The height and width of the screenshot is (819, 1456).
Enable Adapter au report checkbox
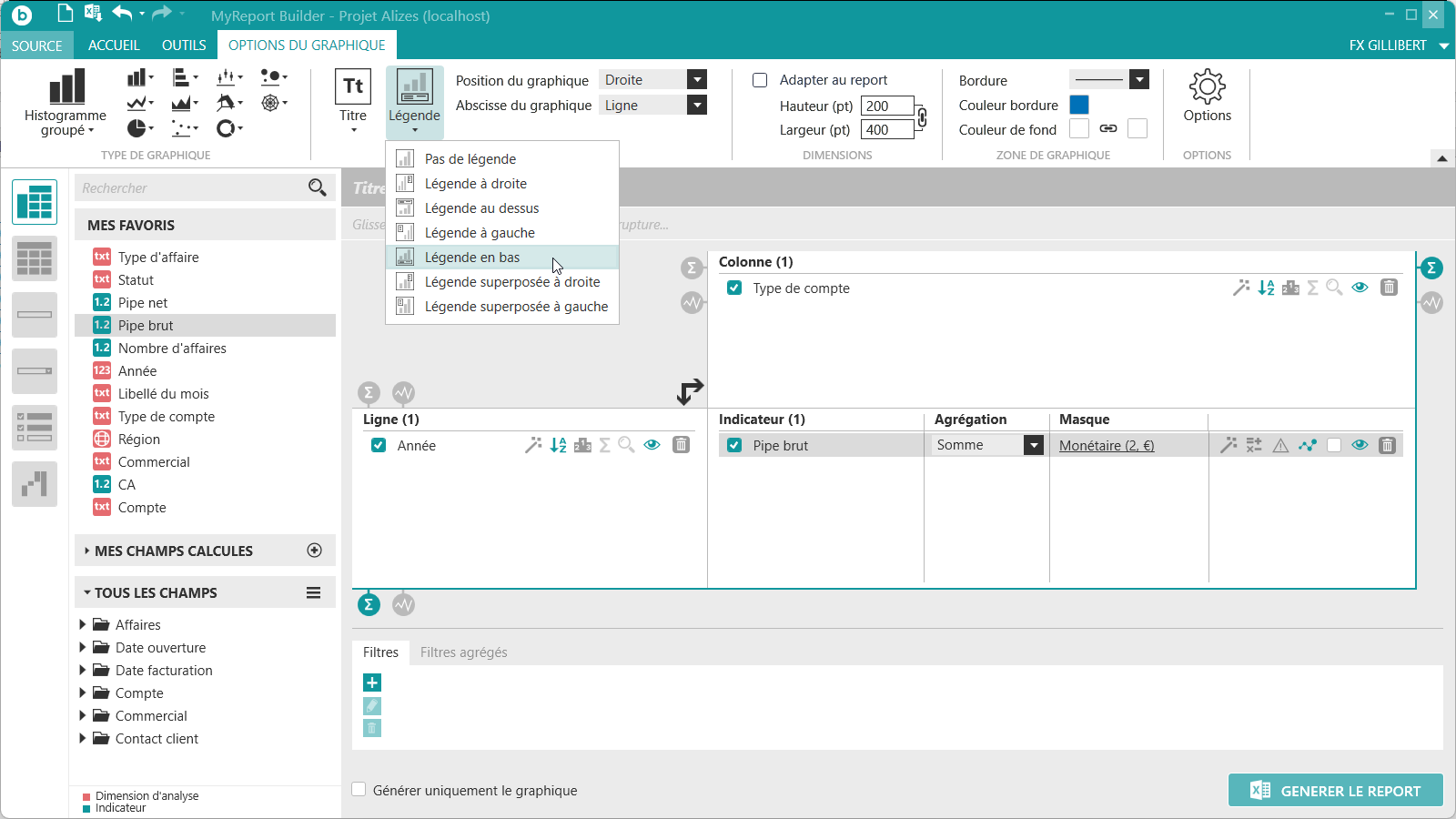pyautogui.click(x=760, y=80)
